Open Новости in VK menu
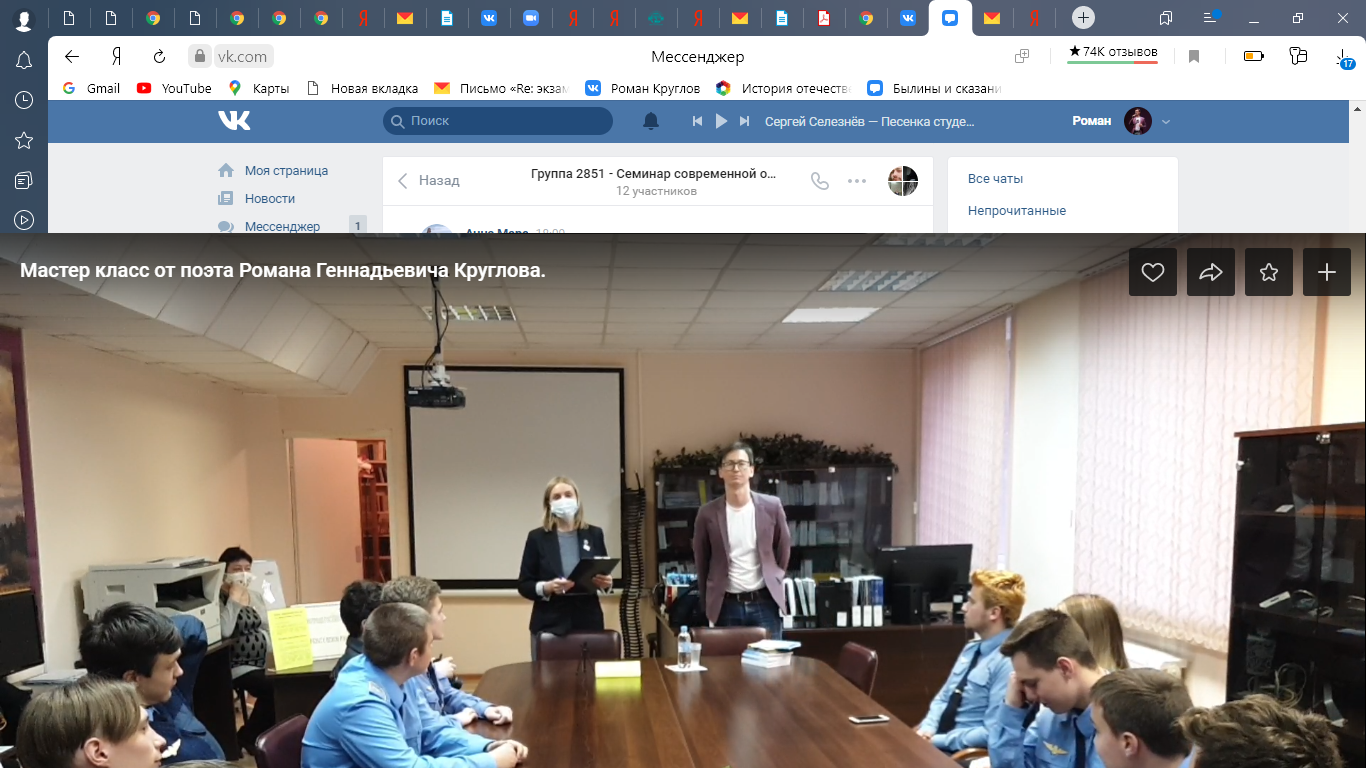Viewport: 1366px width, 768px height. pos(270,199)
